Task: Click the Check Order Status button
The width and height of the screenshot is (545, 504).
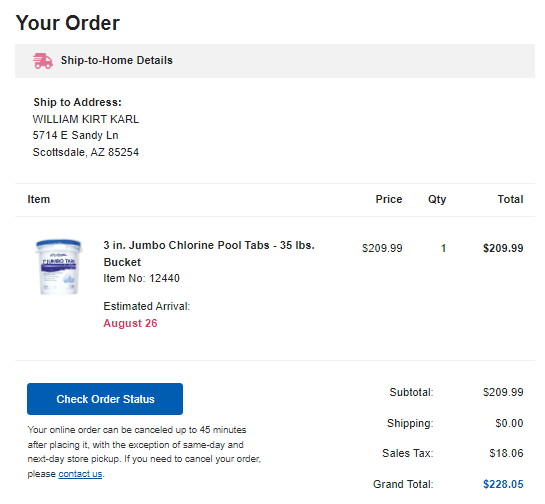Action: (105, 399)
